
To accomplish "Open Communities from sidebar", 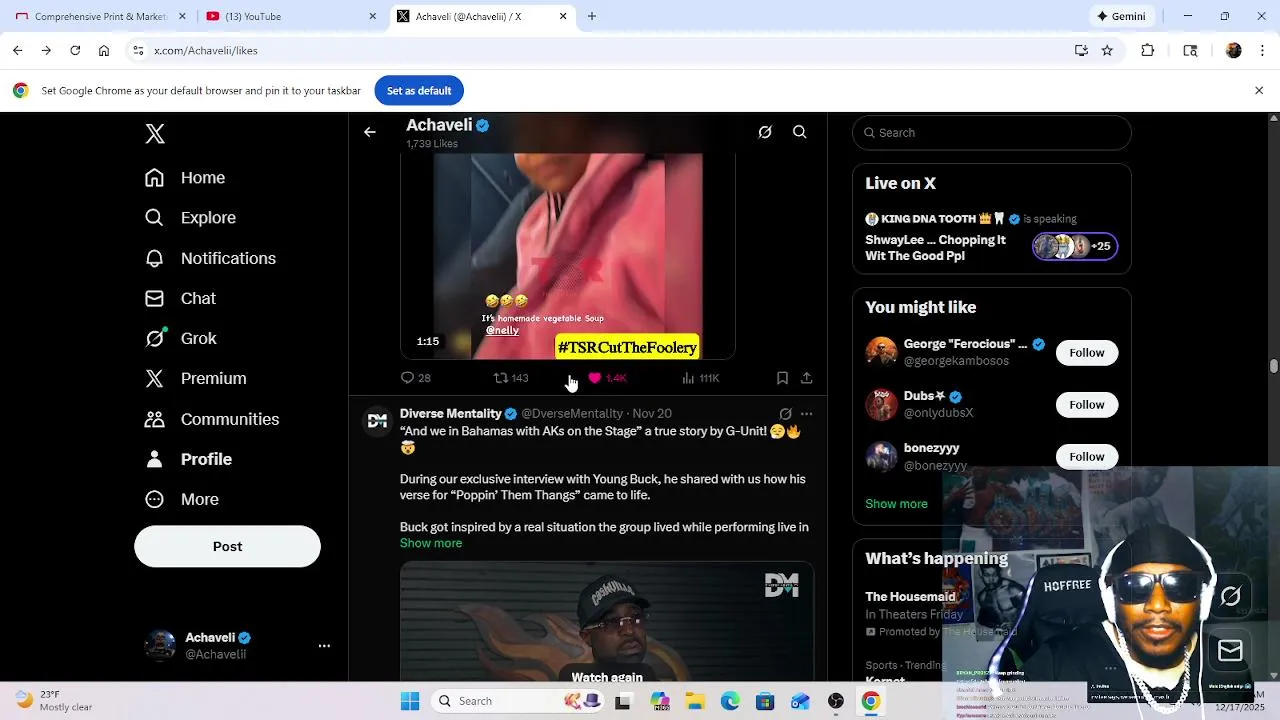I will (x=212, y=419).
